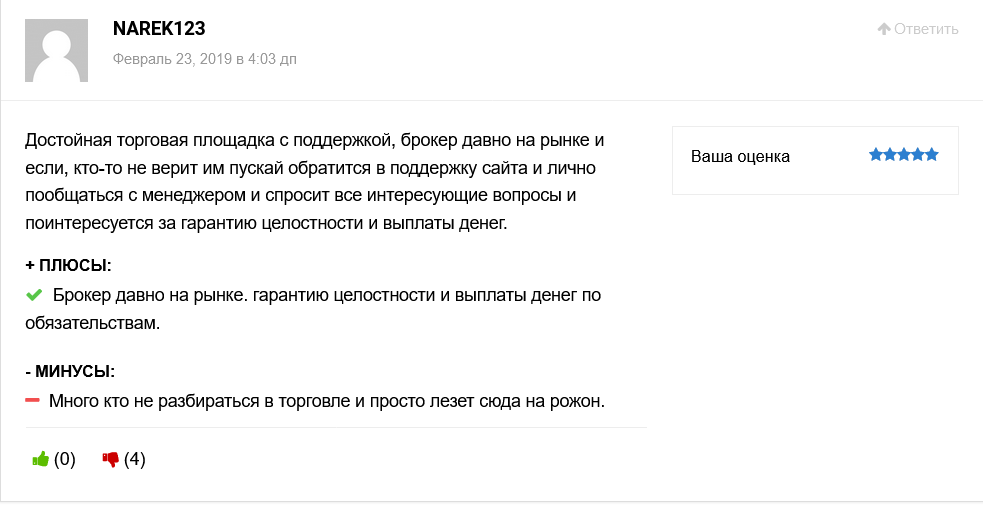The width and height of the screenshot is (983, 508).
Task: Open the NAREK123 username
Action: (159, 28)
